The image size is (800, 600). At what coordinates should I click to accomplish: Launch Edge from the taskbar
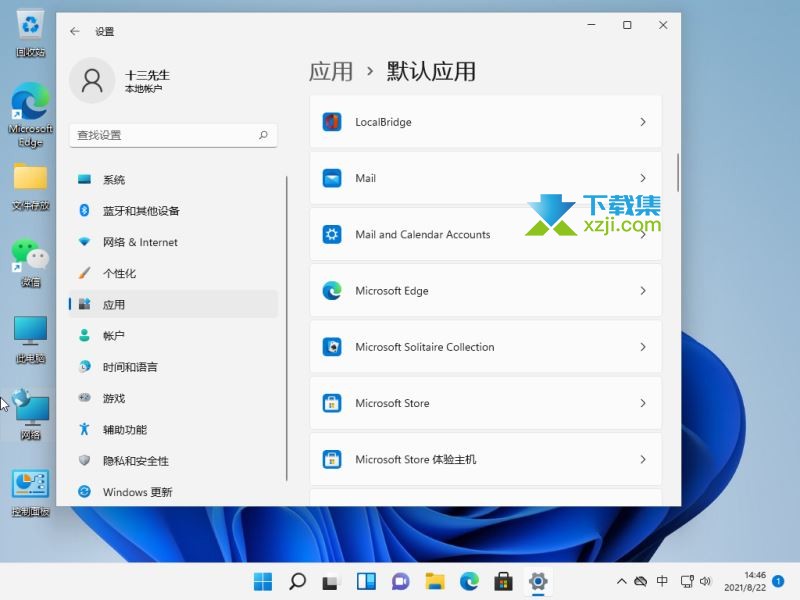pyautogui.click(x=469, y=581)
